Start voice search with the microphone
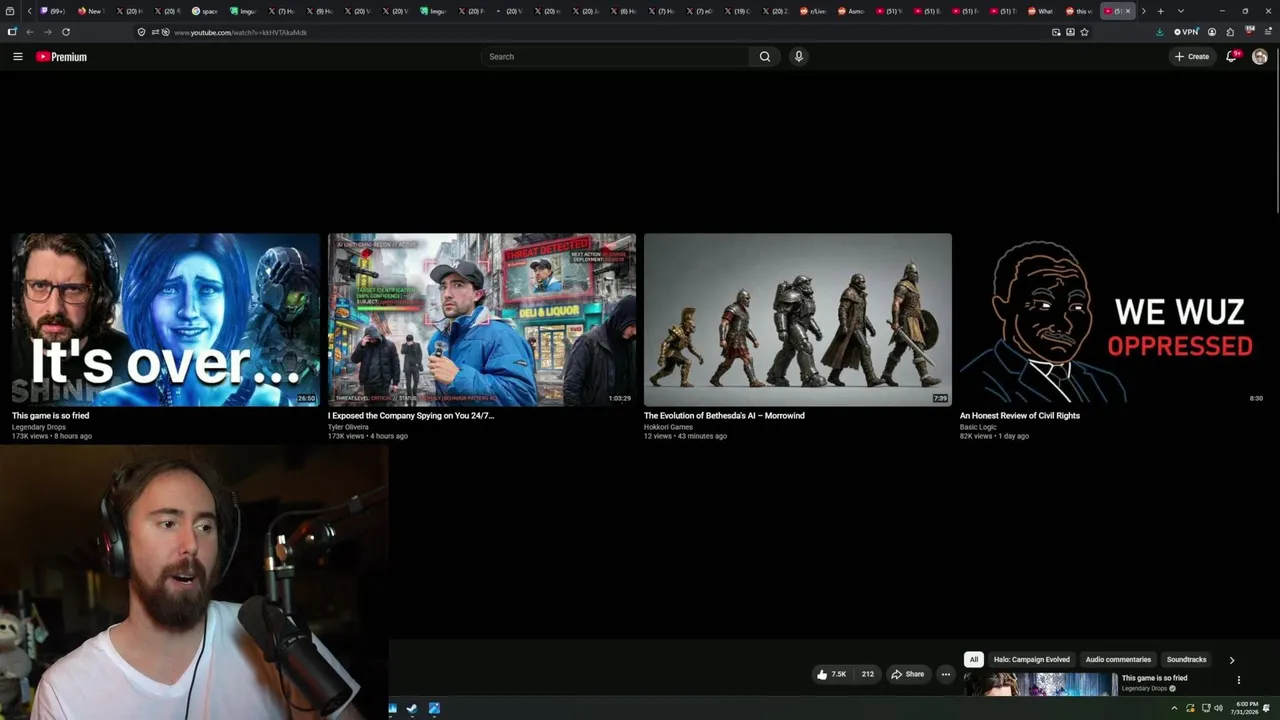This screenshot has height=720, width=1280. coord(798,57)
